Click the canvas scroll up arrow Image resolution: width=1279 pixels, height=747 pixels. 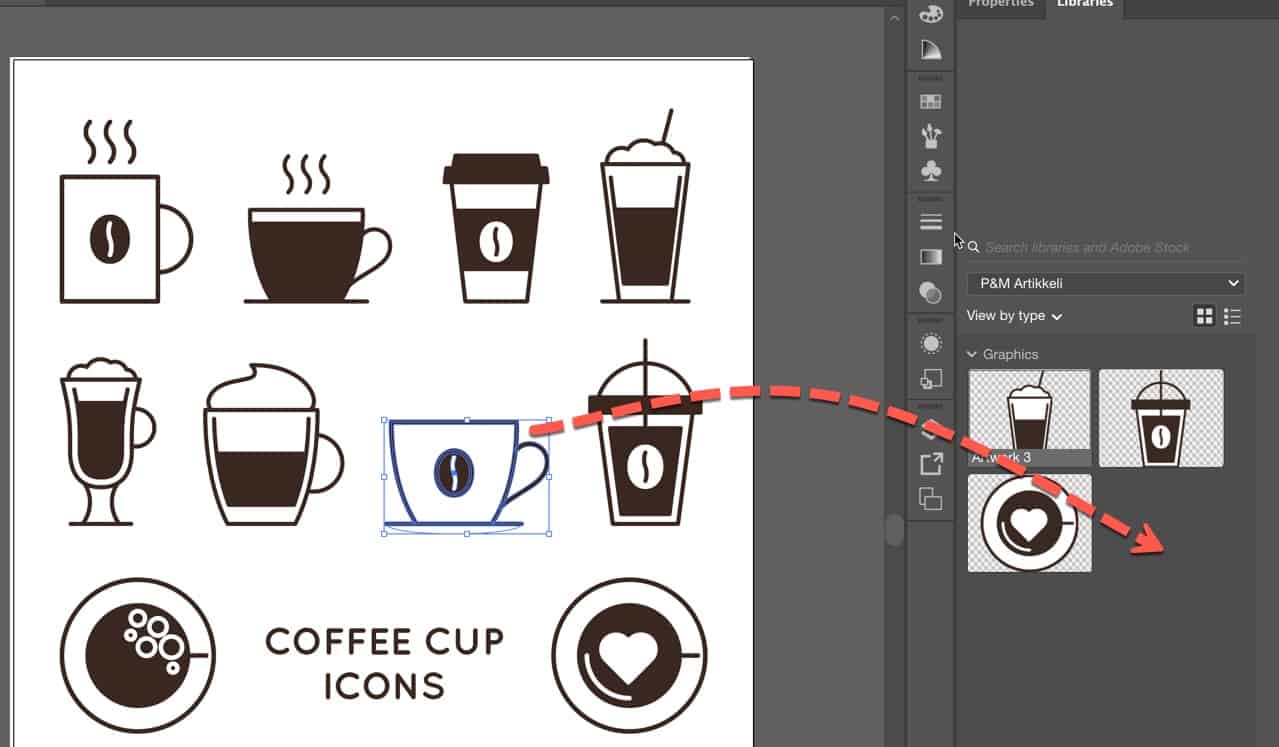894,18
